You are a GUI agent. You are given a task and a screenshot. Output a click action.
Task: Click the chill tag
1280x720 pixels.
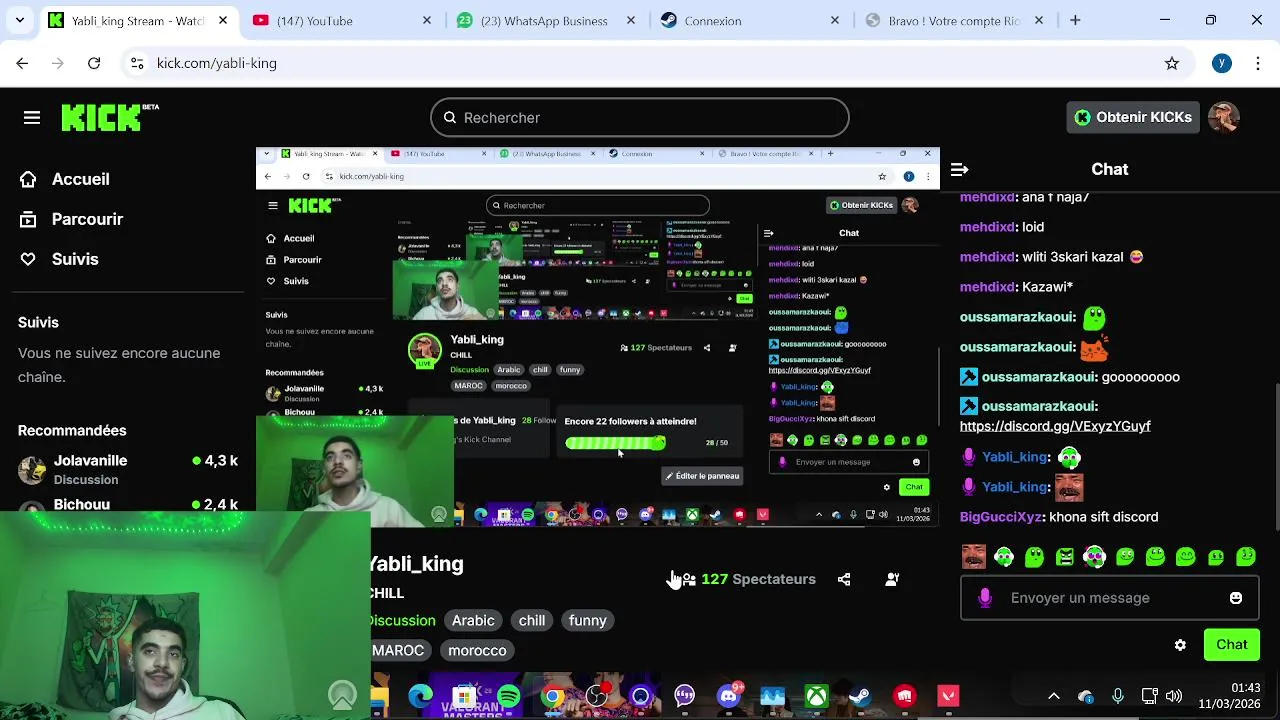point(532,620)
